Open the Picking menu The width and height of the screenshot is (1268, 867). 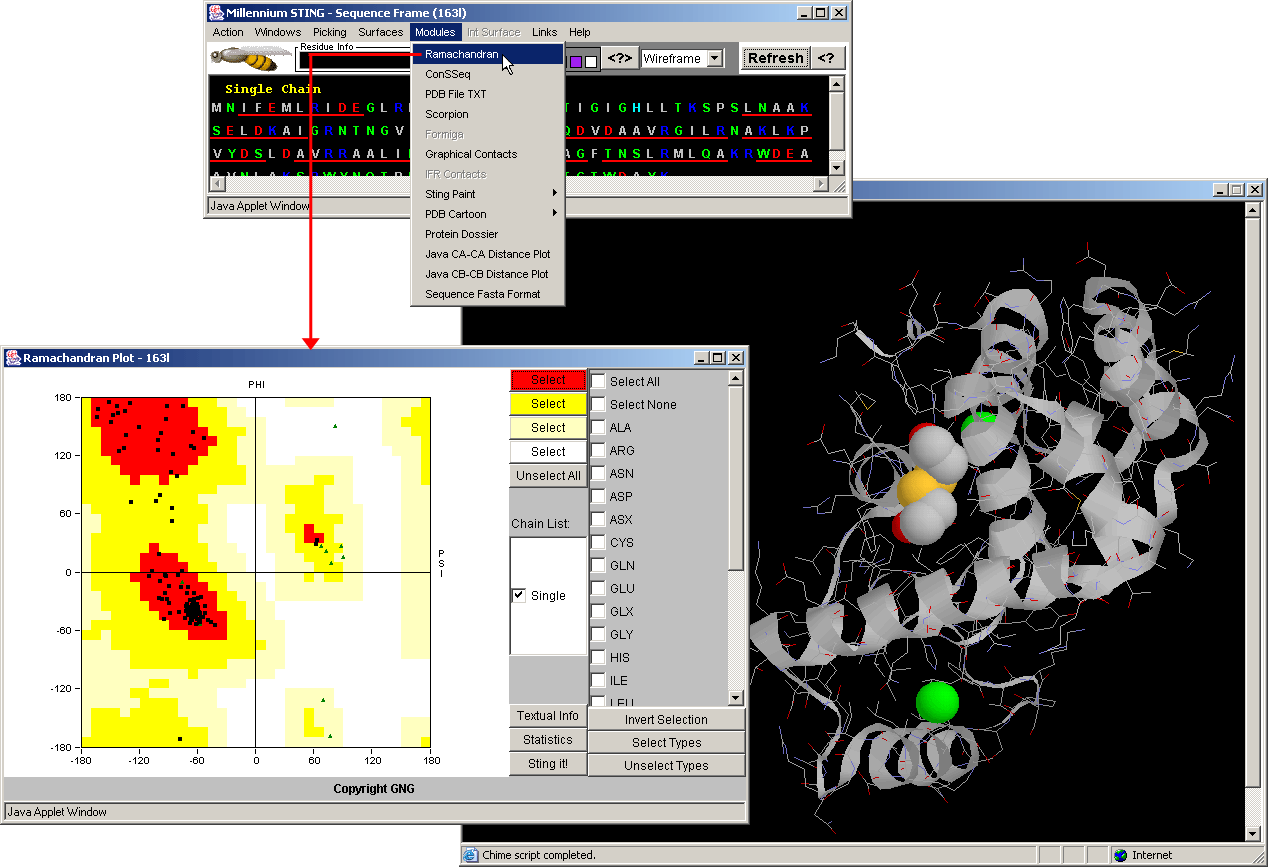tap(330, 32)
